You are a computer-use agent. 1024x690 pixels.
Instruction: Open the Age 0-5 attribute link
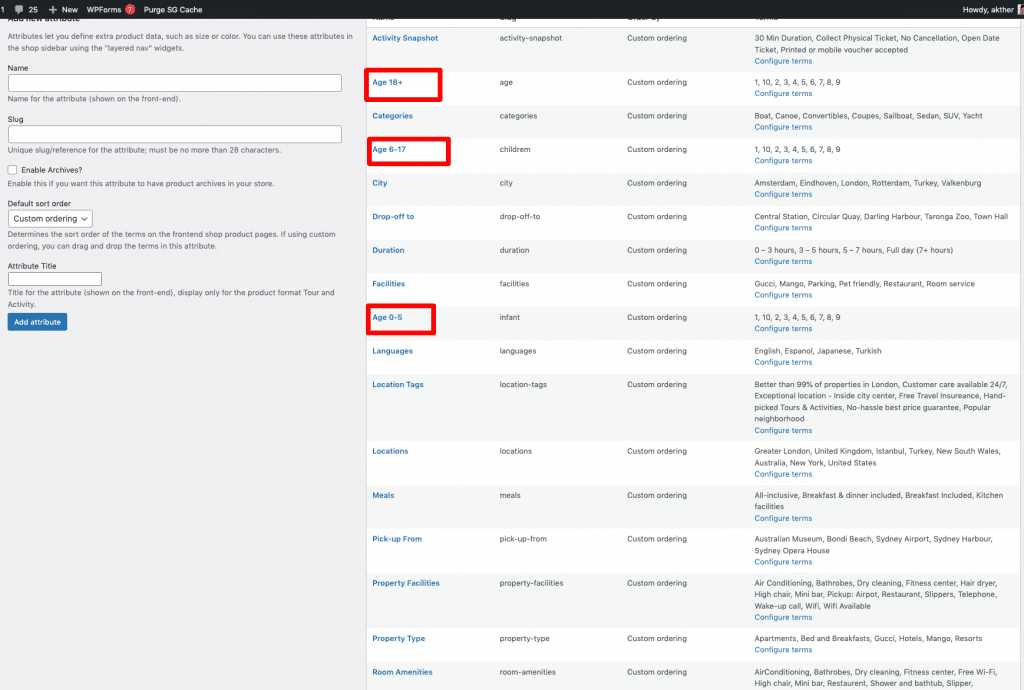coord(387,317)
